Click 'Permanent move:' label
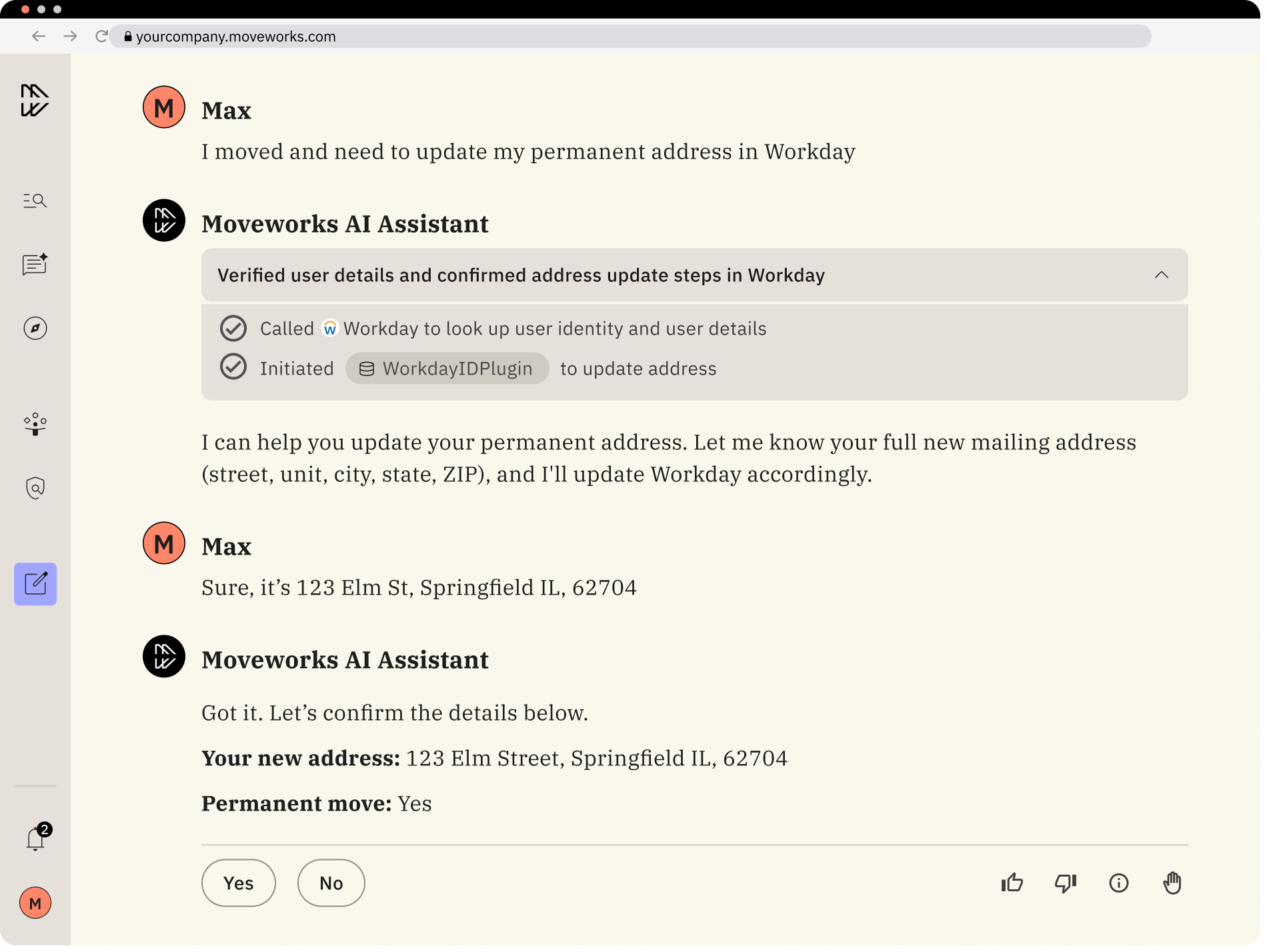The height and width of the screenshot is (952, 1267). tap(297, 804)
